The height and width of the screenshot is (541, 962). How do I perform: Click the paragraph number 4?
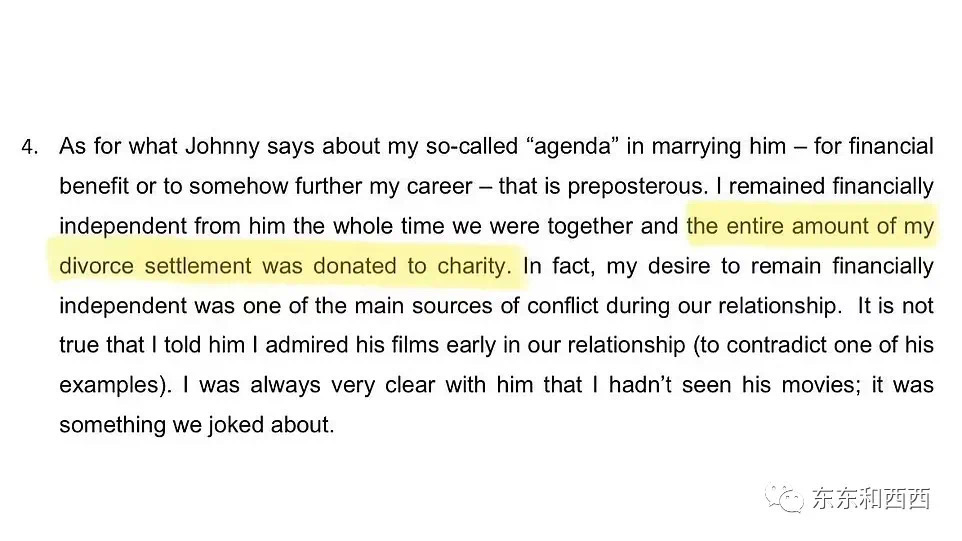pos(29,147)
